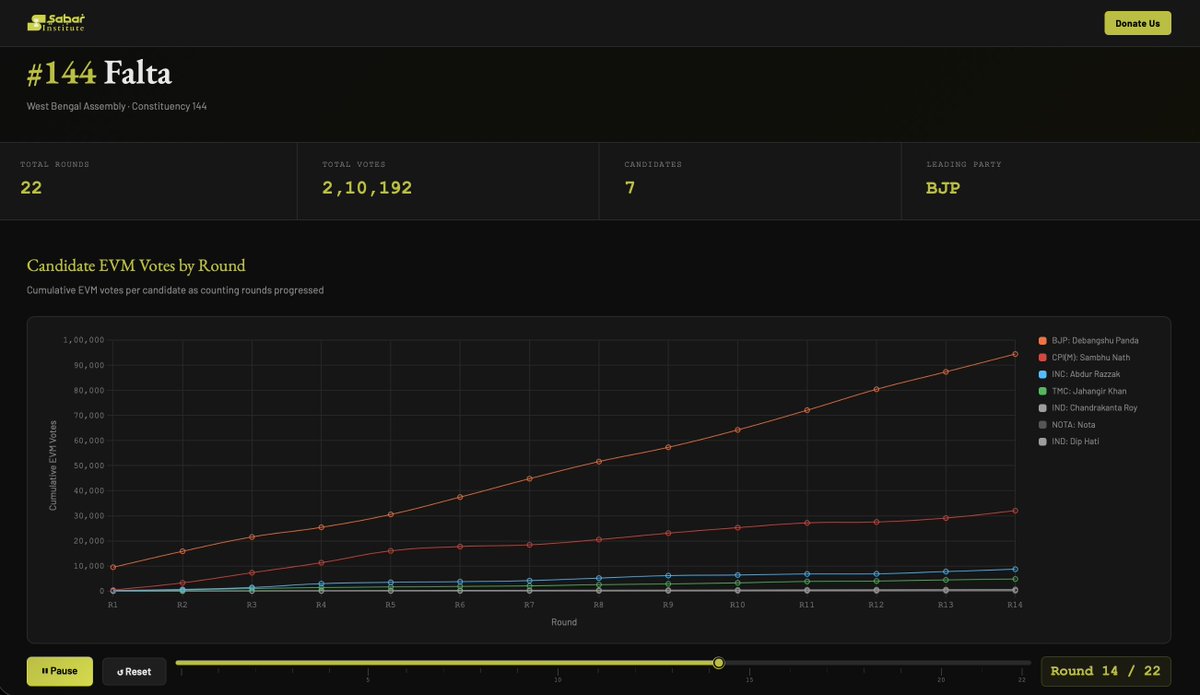Click the Total Votes value 2,10,192
This screenshot has width=1200, height=695.
(x=367, y=187)
